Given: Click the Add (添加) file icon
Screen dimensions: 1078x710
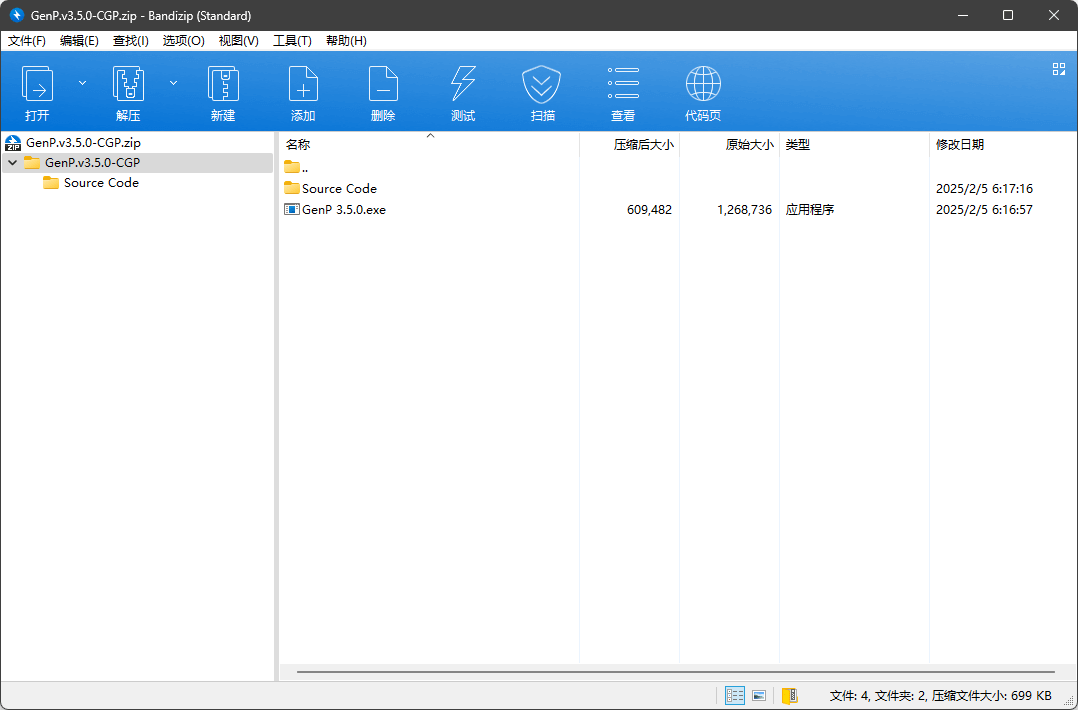Looking at the screenshot, I should 303,84.
